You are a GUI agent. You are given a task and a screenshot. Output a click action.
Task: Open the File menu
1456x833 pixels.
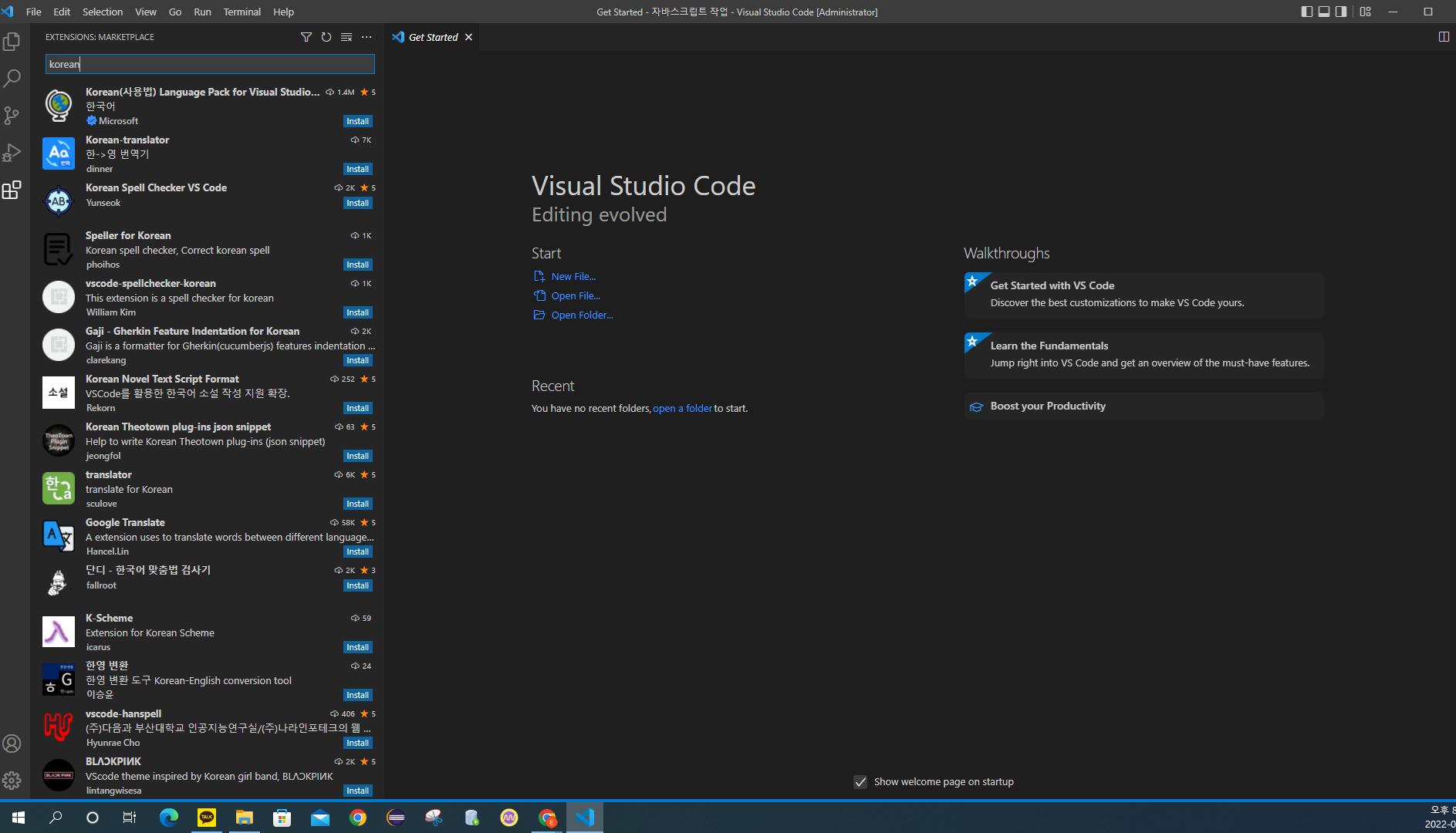[x=34, y=12]
